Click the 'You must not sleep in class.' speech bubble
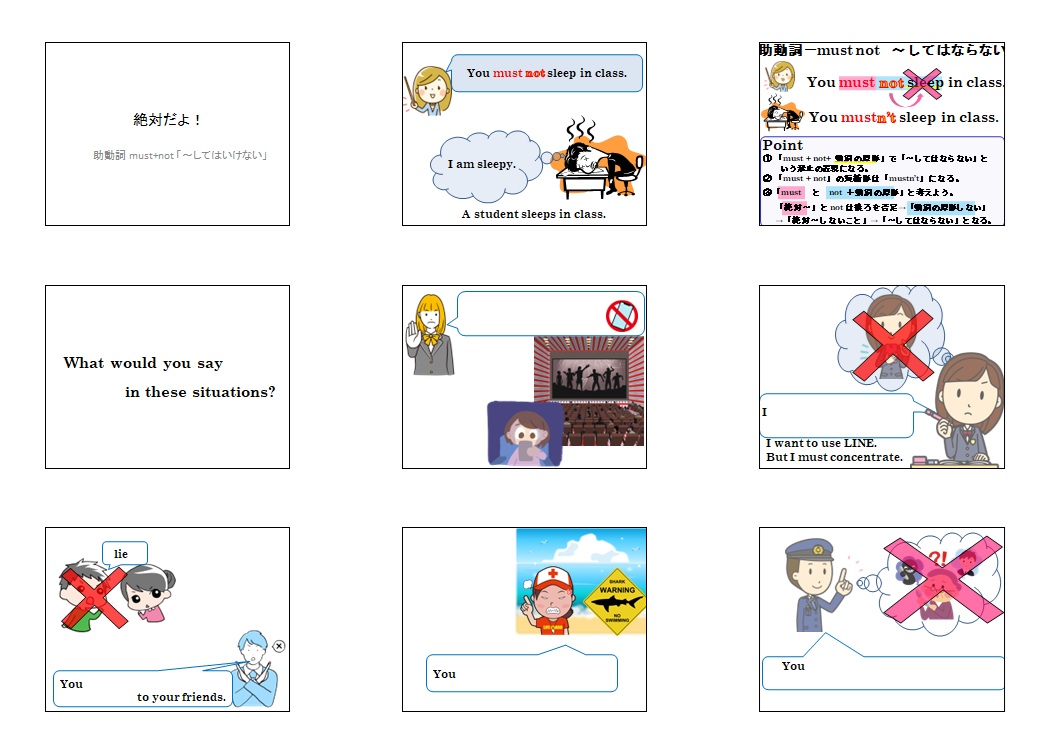Image resolution: width=1046 pixels, height=752 pixels. [x=546, y=73]
